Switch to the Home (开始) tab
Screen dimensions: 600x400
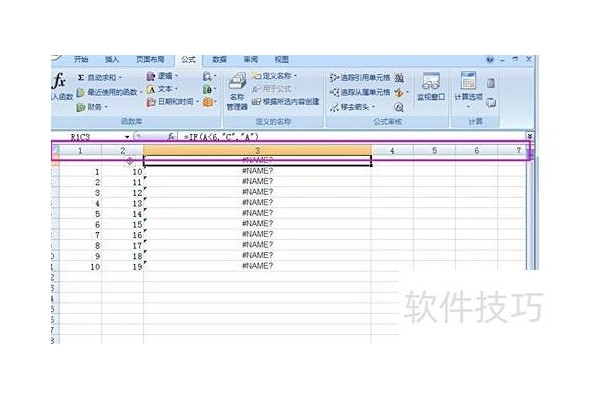click(x=81, y=59)
